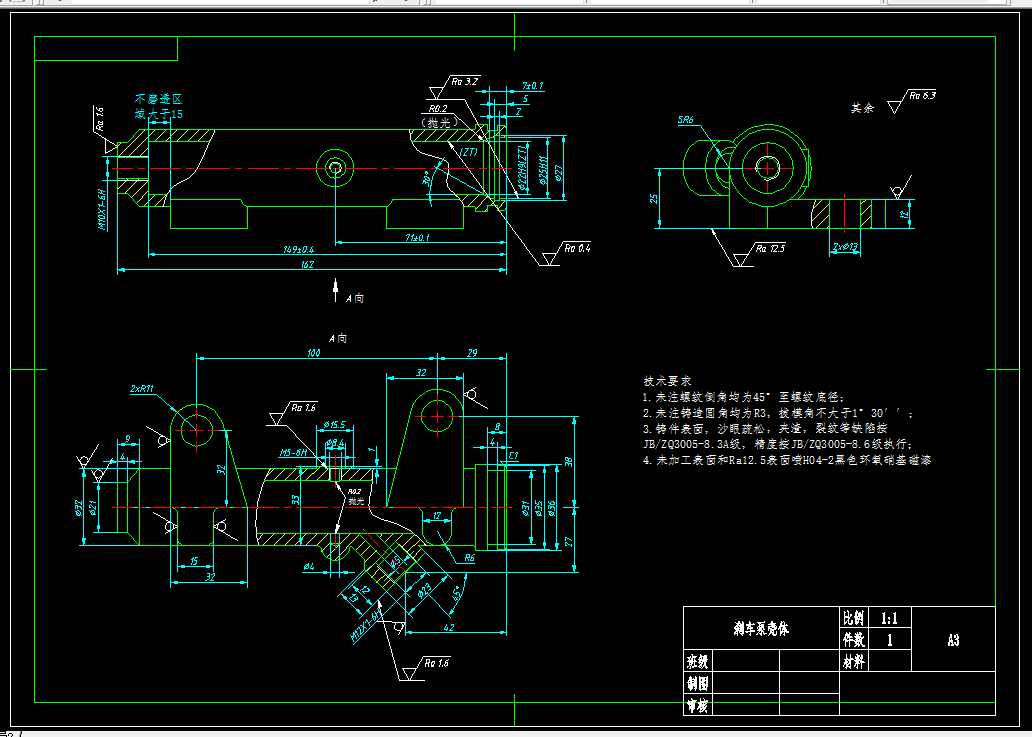Pick the JB/ZQ3005-8.3A standard note line
The image size is (1032, 737).
click(x=778, y=445)
